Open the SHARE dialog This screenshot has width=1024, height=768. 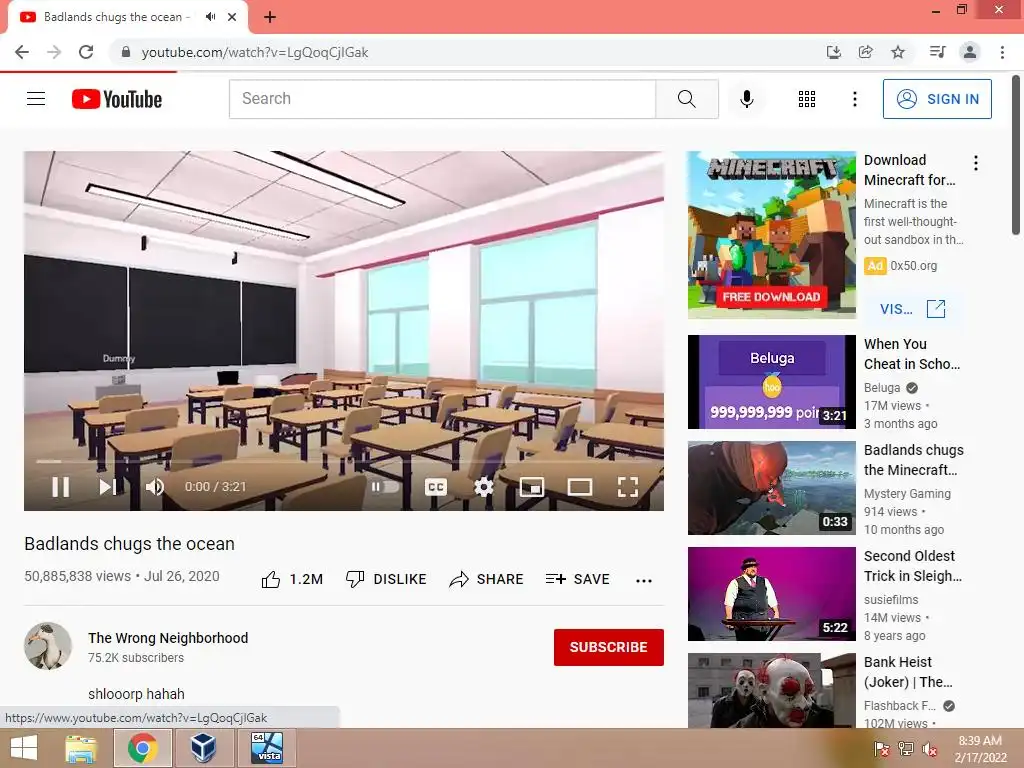[x=487, y=579]
